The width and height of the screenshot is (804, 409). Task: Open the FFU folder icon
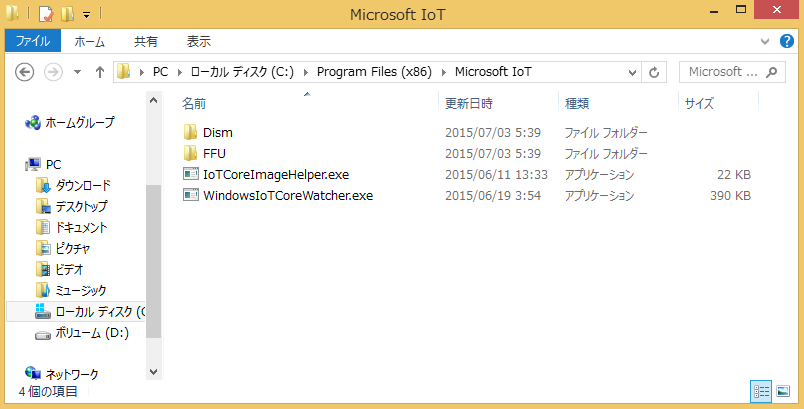click(x=190, y=153)
